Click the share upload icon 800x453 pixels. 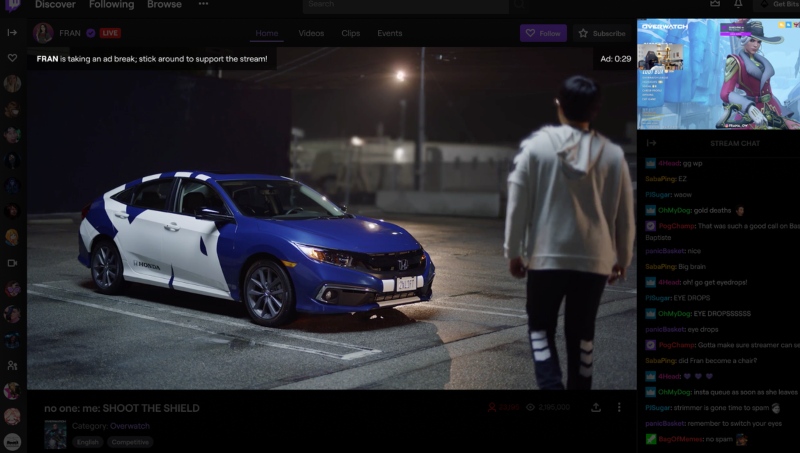596,407
